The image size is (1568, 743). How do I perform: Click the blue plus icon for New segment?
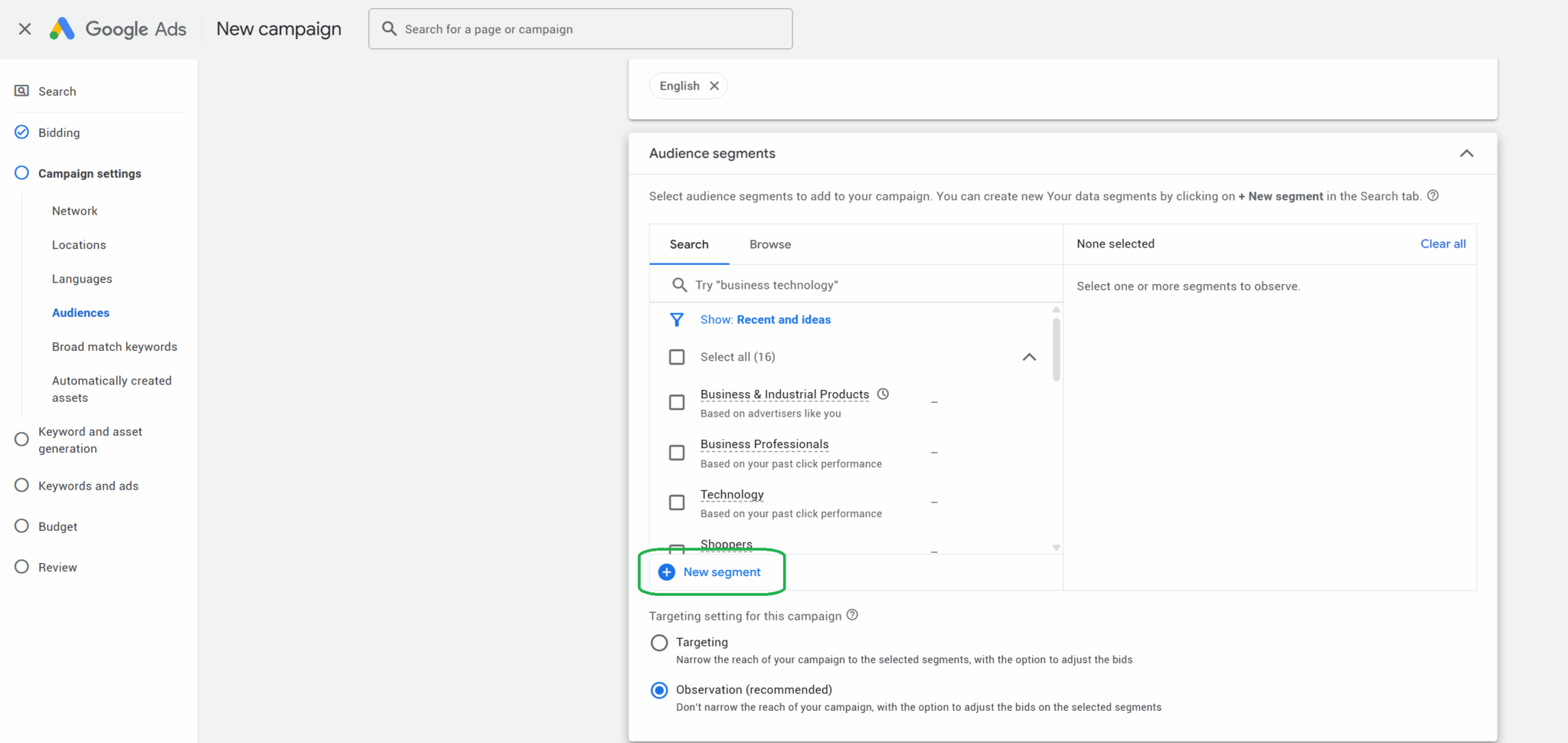pyautogui.click(x=667, y=572)
